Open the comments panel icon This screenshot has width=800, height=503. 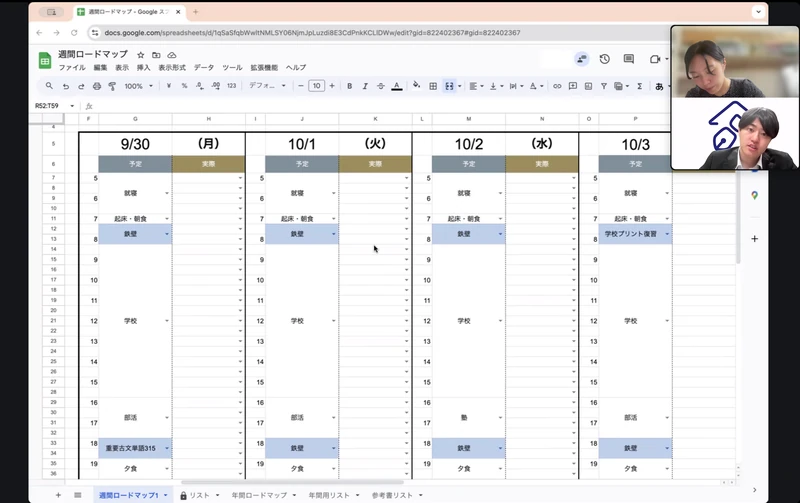pyautogui.click(x=630, y=59)
